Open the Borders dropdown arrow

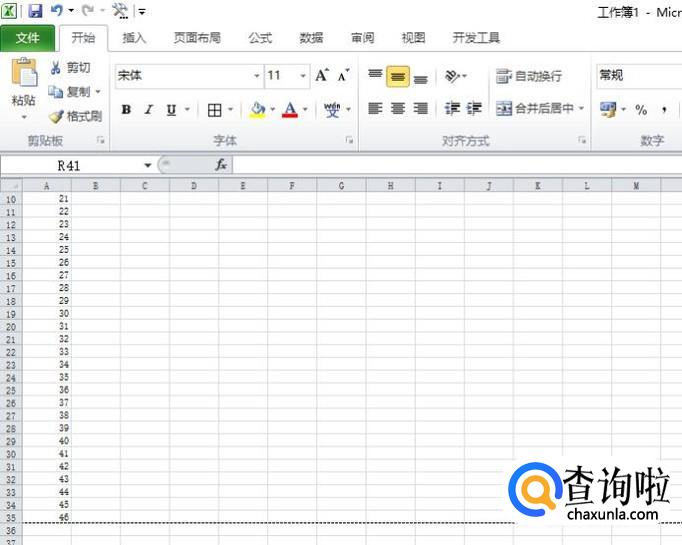[x=231, y=110]
